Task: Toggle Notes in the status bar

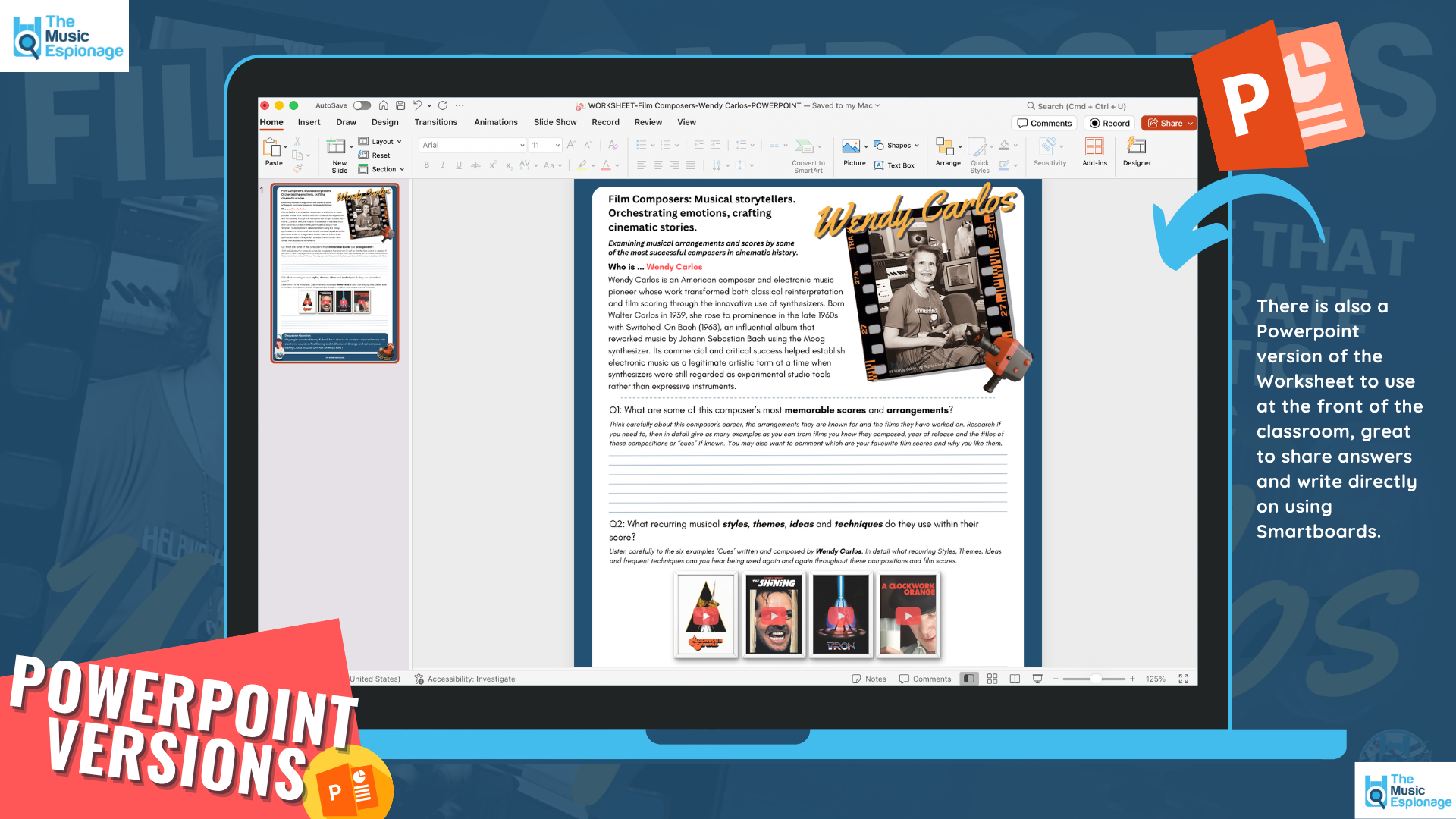Action: click(x=869, y=679)
